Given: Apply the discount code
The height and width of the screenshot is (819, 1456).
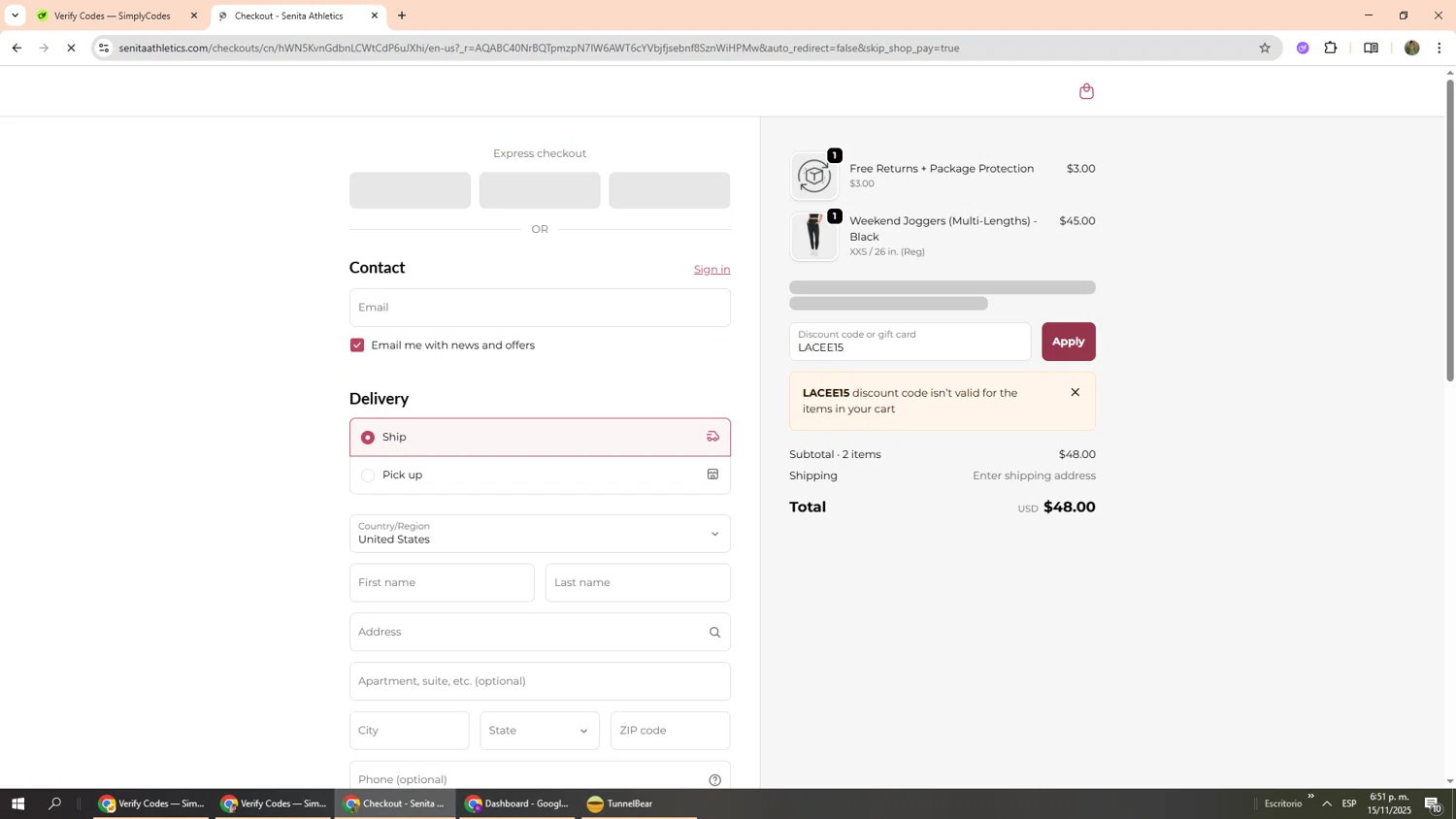Looking at the screenshot, I should [x=1069, y=342].
